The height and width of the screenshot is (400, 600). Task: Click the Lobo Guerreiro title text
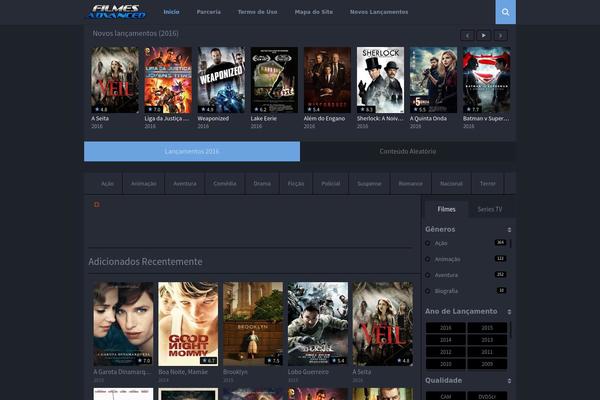coord(308,372)
